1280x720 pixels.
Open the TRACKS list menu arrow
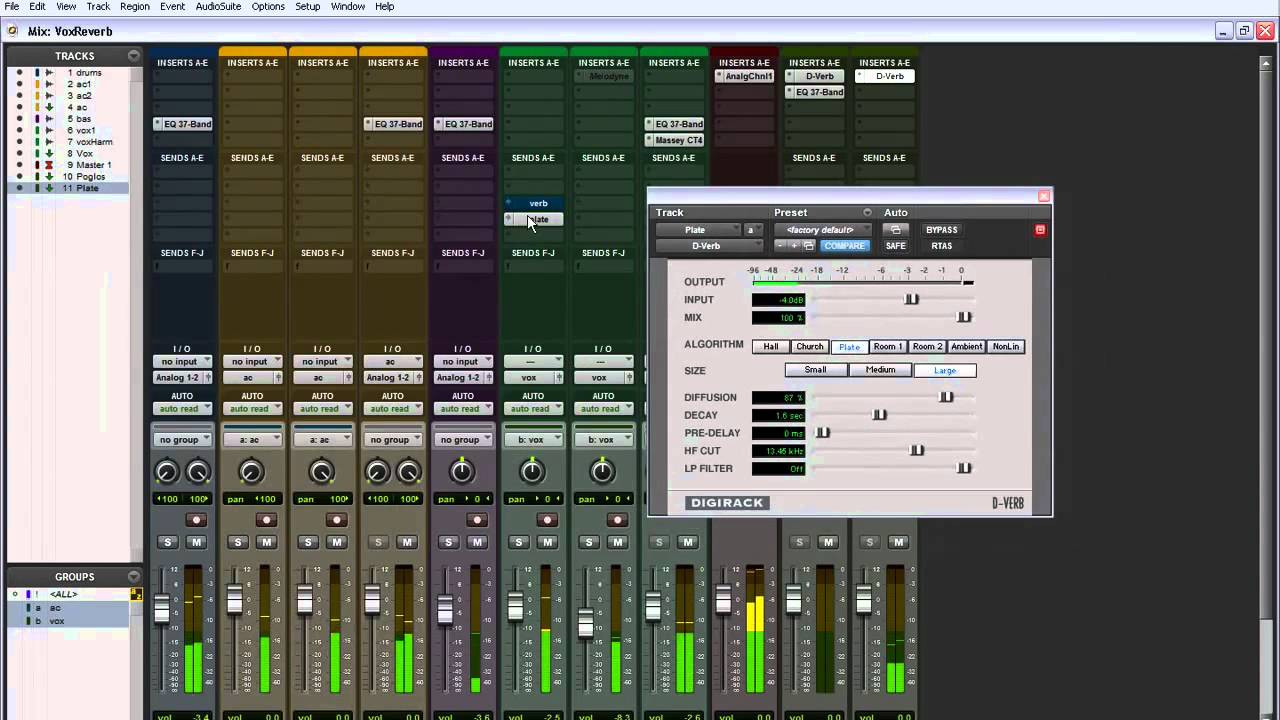(x=134, y=56)
